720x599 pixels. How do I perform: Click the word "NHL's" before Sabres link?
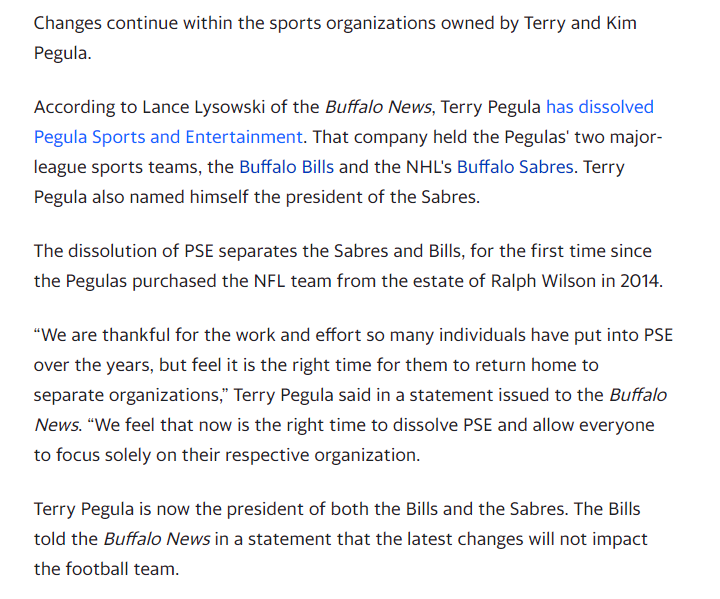tap(428, 167)
